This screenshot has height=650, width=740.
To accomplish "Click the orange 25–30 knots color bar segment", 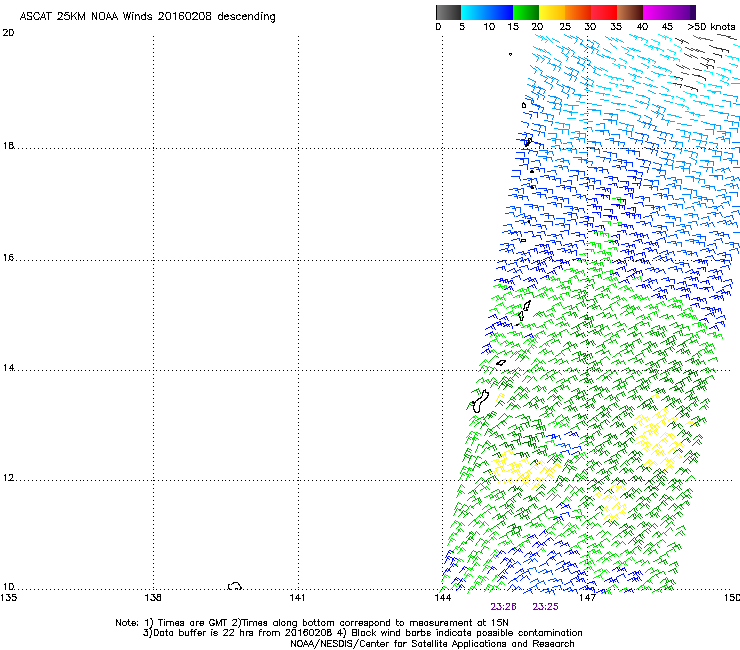I will tap(578, 12).
